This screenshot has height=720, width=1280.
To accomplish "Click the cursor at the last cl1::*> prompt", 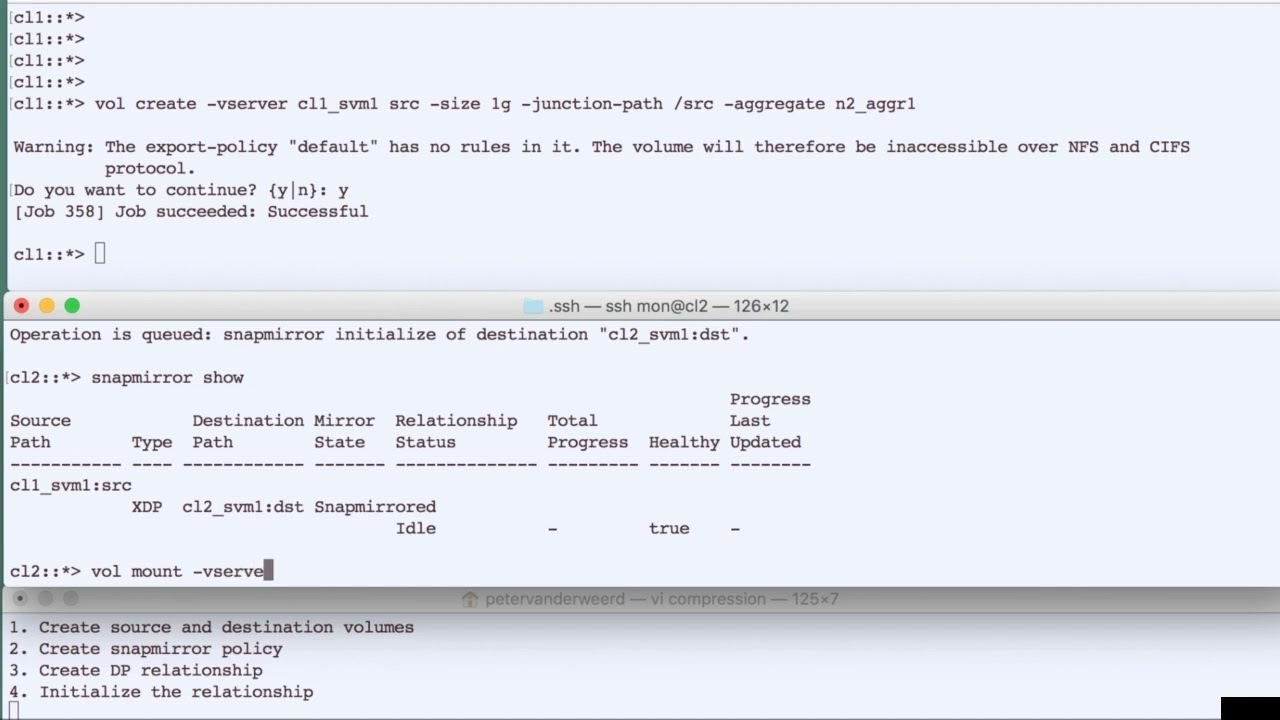I will coord(100,254).
